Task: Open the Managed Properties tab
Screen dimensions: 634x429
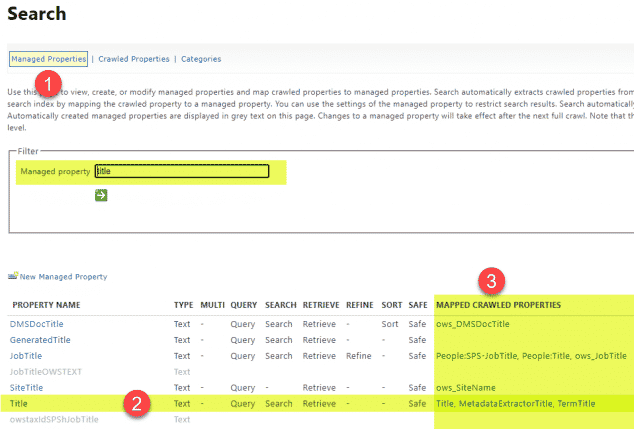Action: (x=49, y=59)
